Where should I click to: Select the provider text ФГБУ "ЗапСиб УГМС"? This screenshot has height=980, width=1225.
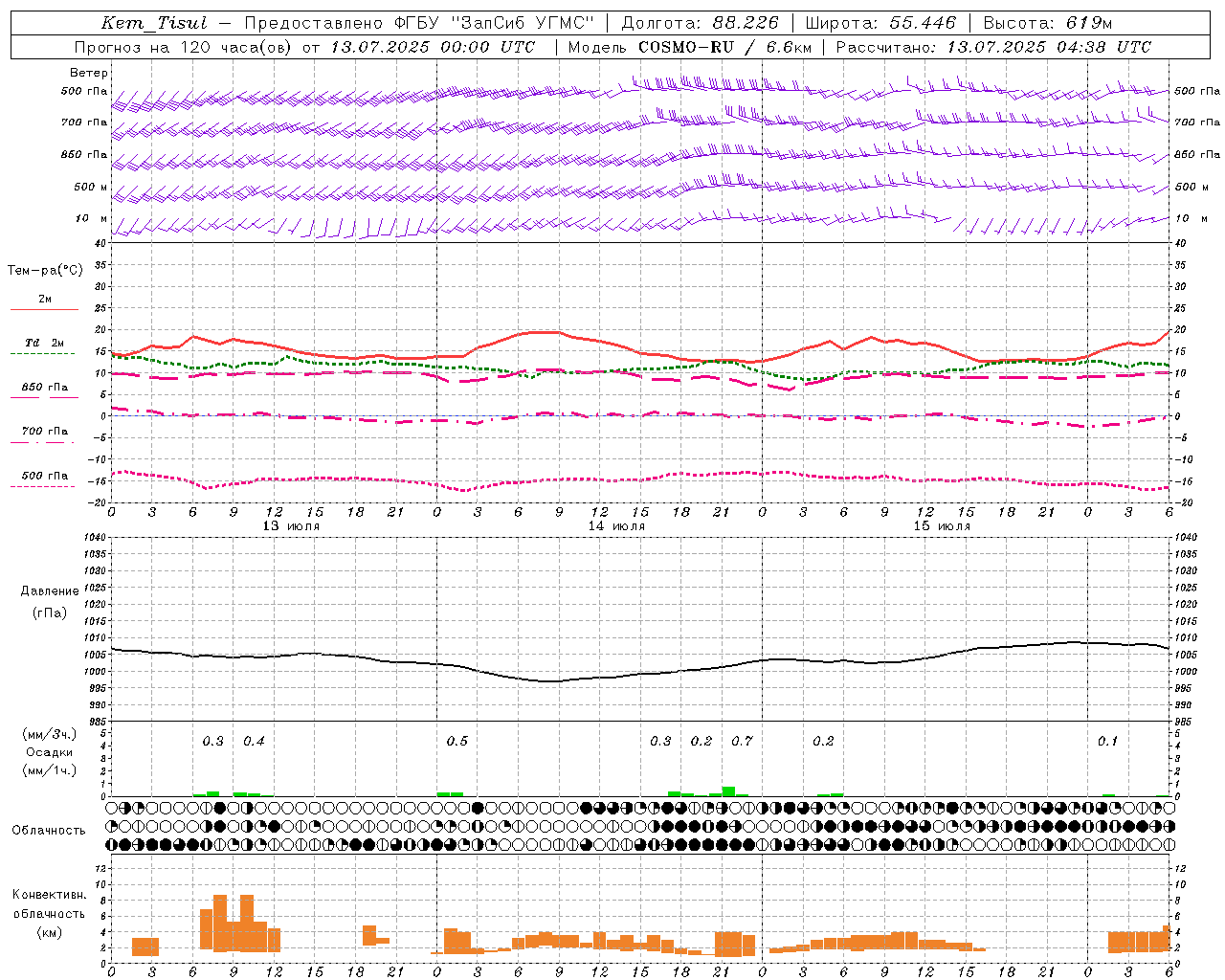click(x=494, y=23)
